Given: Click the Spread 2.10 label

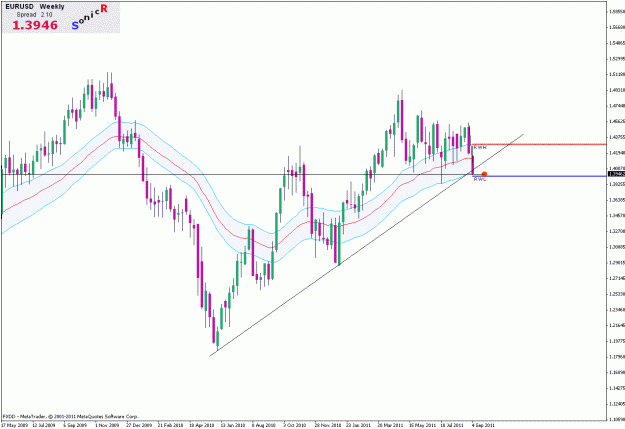Looking at the screenshot, I should (x=34, y=15).
